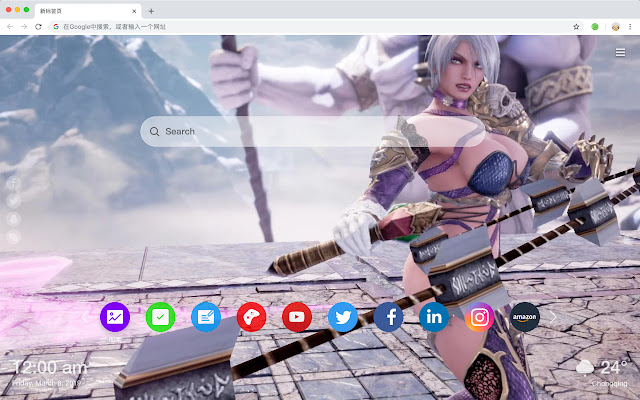Image resolution: width=640 pixels, height=400 pixels.
Task: Select the 新标签页 tab
Action: (x=88, y=11)
